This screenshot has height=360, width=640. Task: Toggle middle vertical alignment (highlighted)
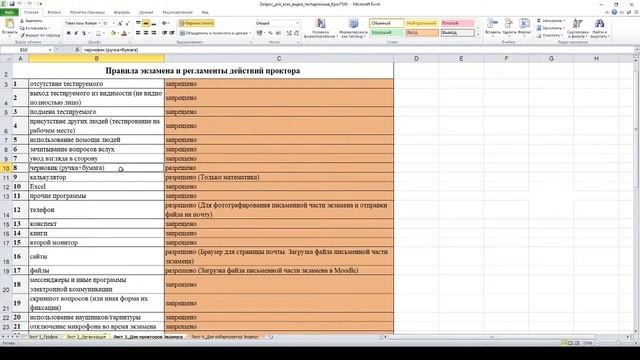(x=146, y=23)
